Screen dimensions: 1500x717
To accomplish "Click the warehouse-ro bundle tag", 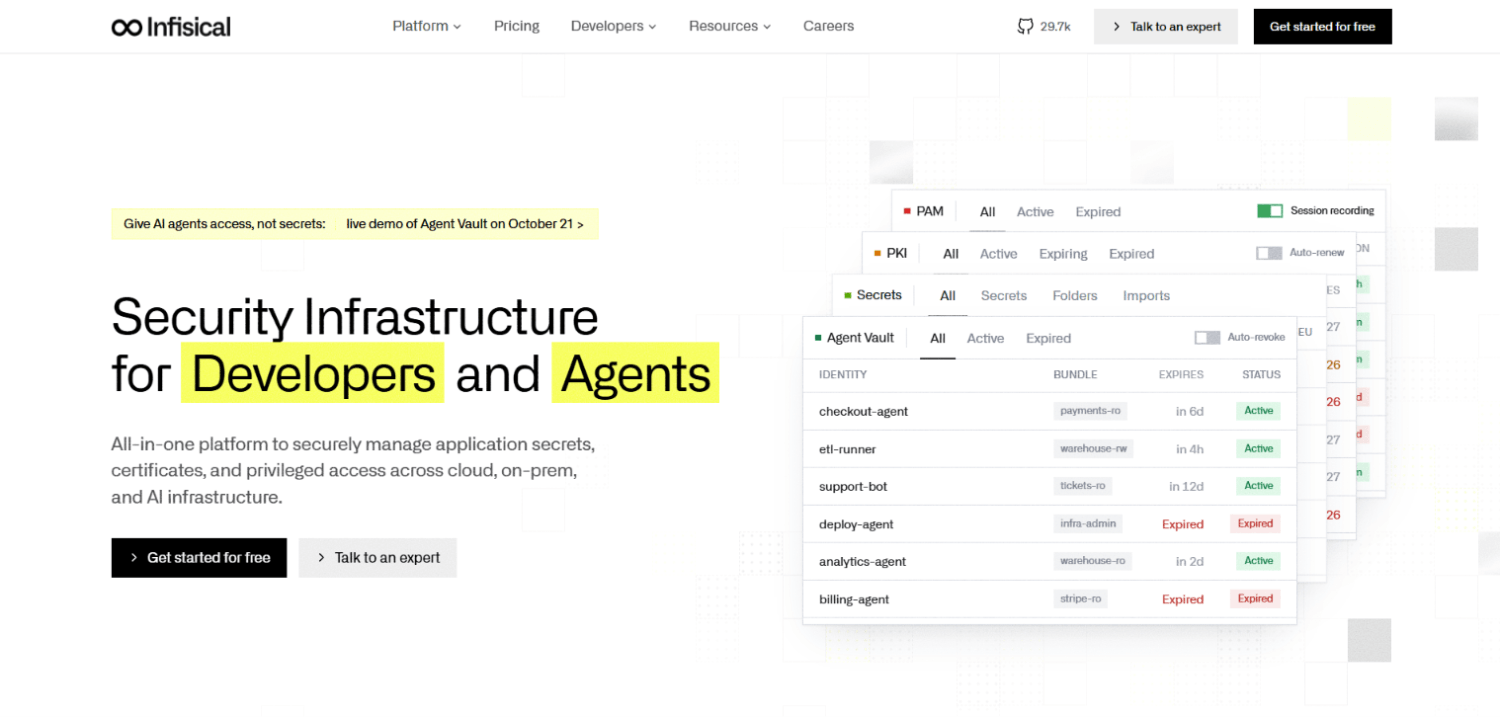I will tap(1093, 561).
